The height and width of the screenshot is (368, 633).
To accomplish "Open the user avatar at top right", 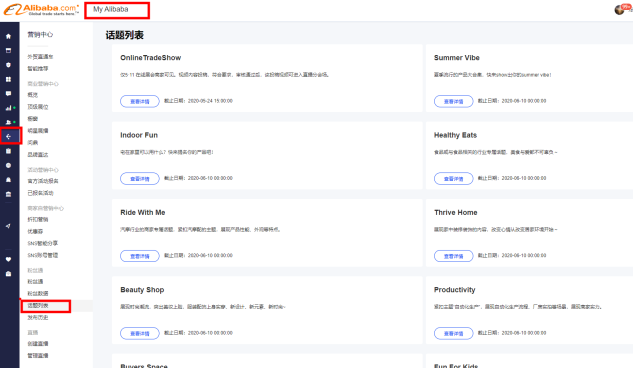I will coord(620,10).
